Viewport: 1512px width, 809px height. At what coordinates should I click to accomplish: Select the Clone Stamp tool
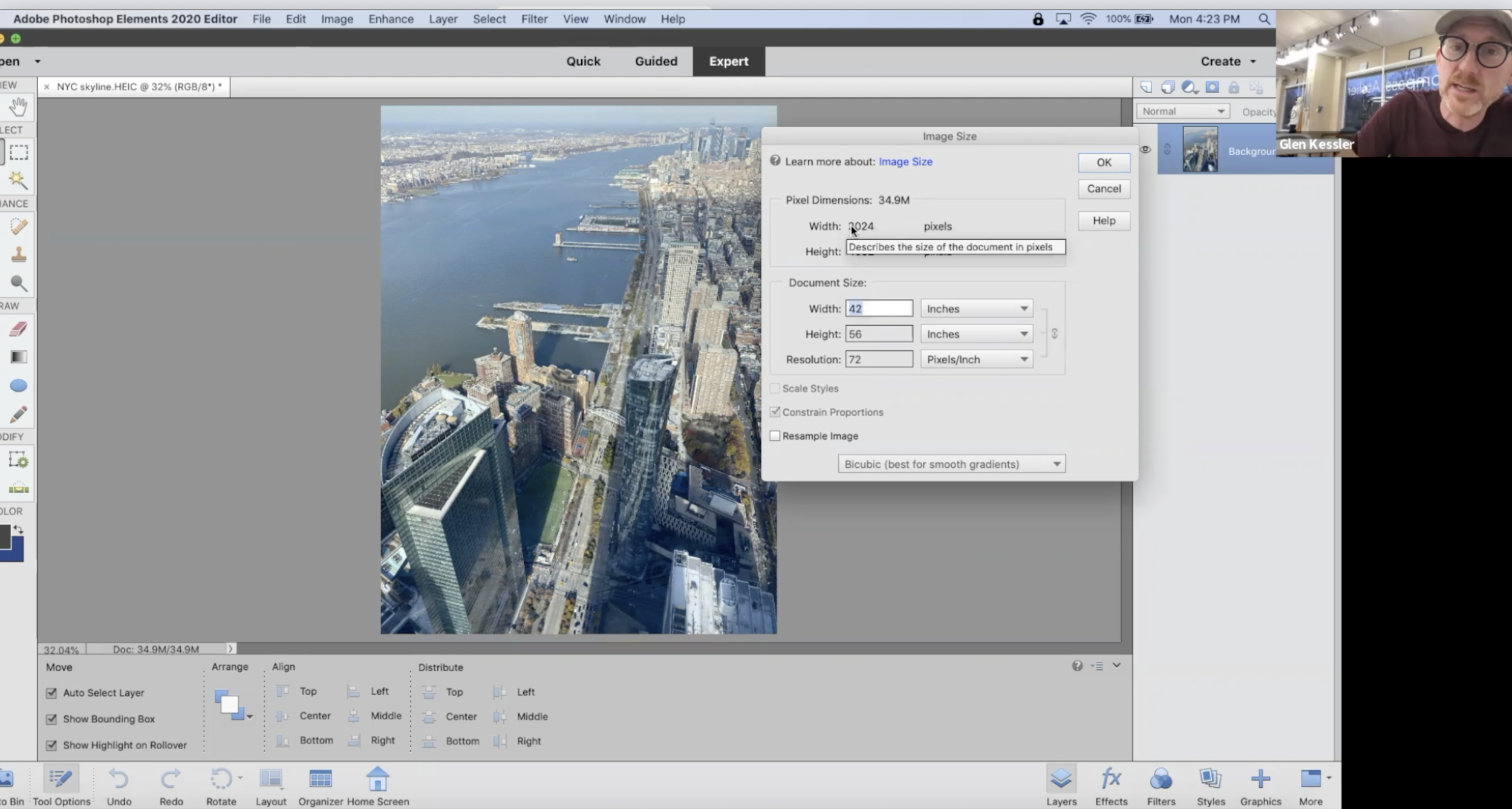tap(18, 255)
